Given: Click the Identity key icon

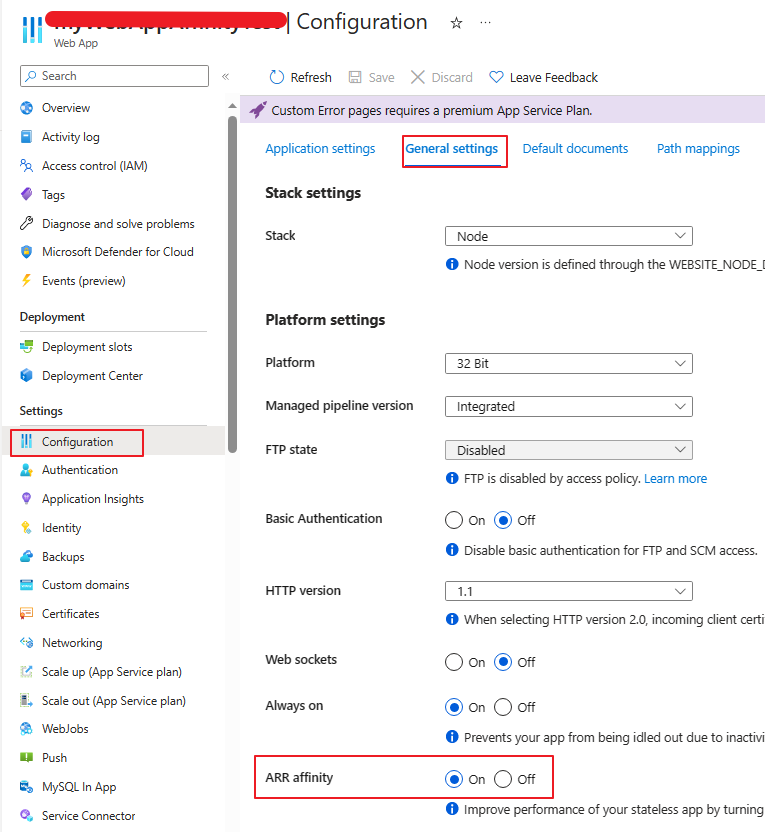Looking at the screenshot, I should coord(27,527).
